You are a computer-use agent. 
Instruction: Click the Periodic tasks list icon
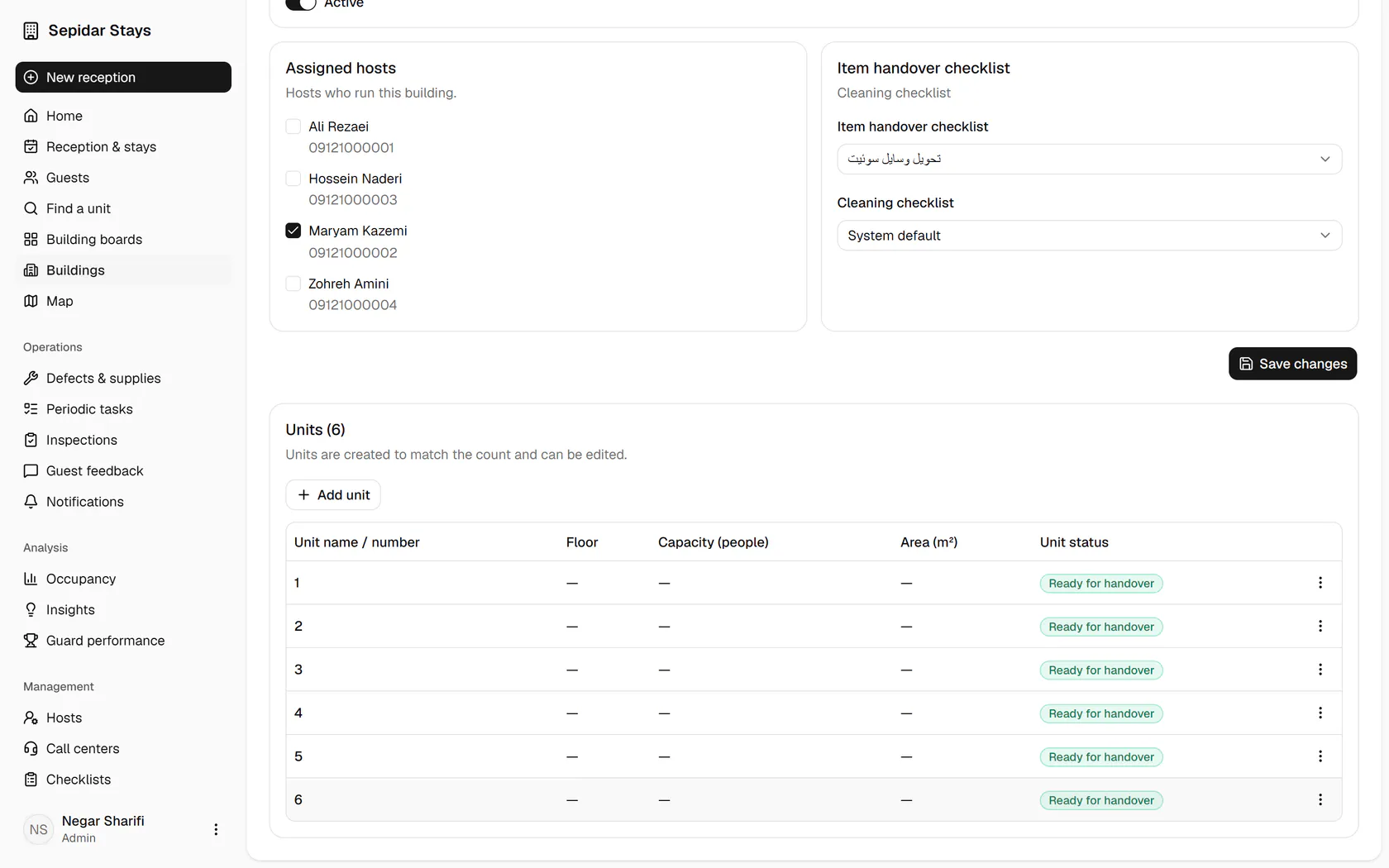[31, 409]
